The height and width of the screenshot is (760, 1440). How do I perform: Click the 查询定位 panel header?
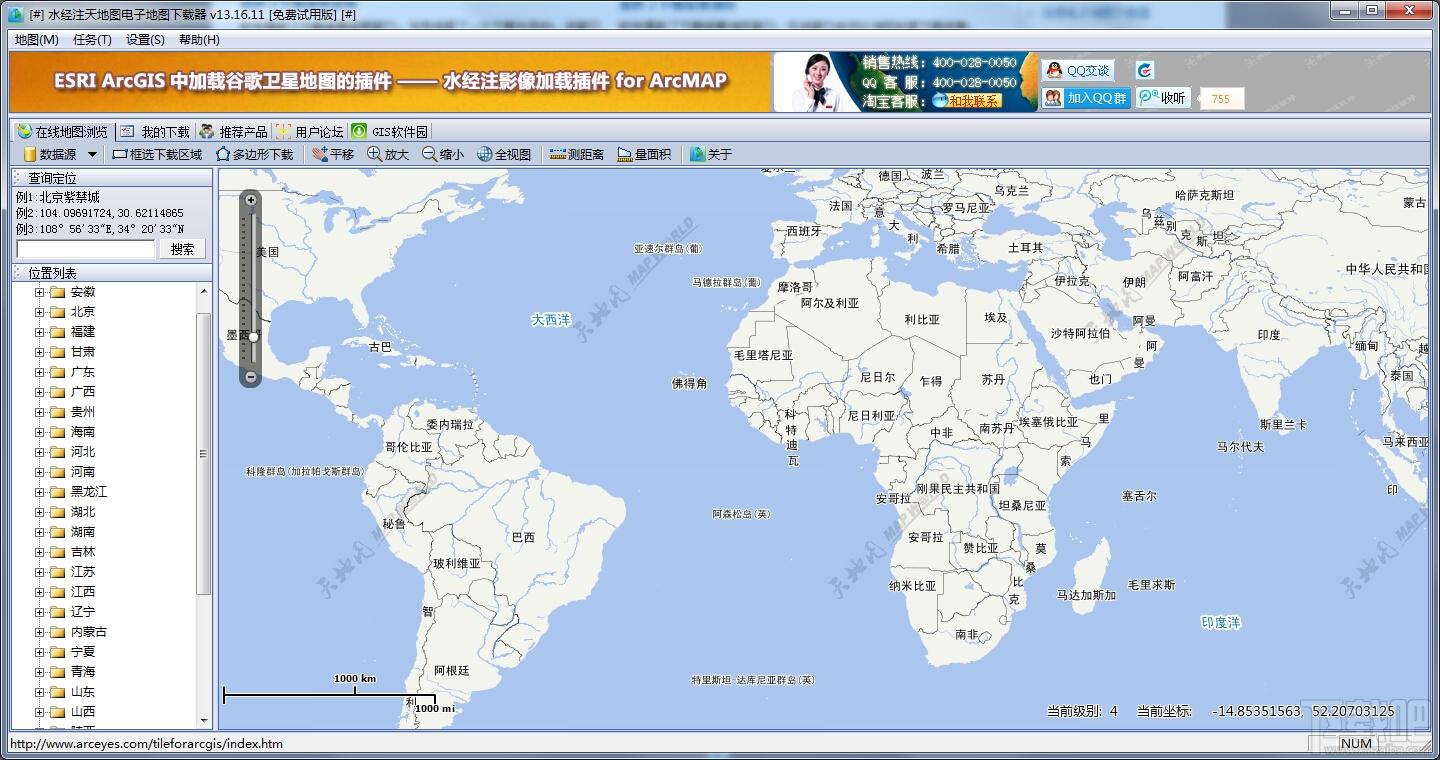pos(111,178)
